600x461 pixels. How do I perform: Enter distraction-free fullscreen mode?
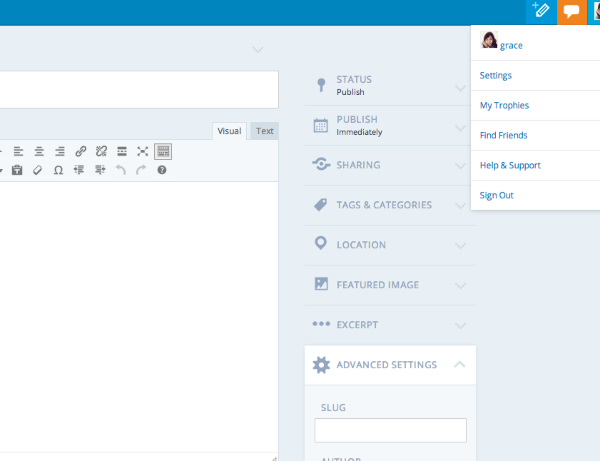coord(143,151)
